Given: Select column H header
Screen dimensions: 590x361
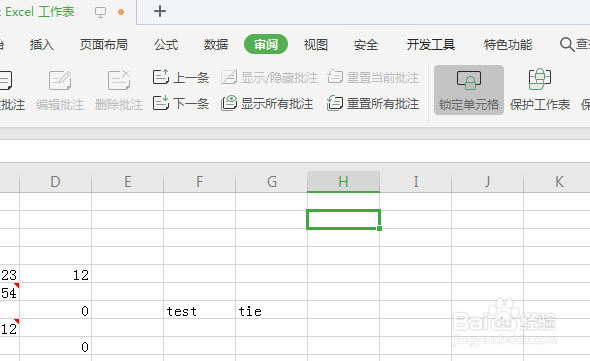Looking at the screenshot, I should pyautogui.click(x=344, y=182).
